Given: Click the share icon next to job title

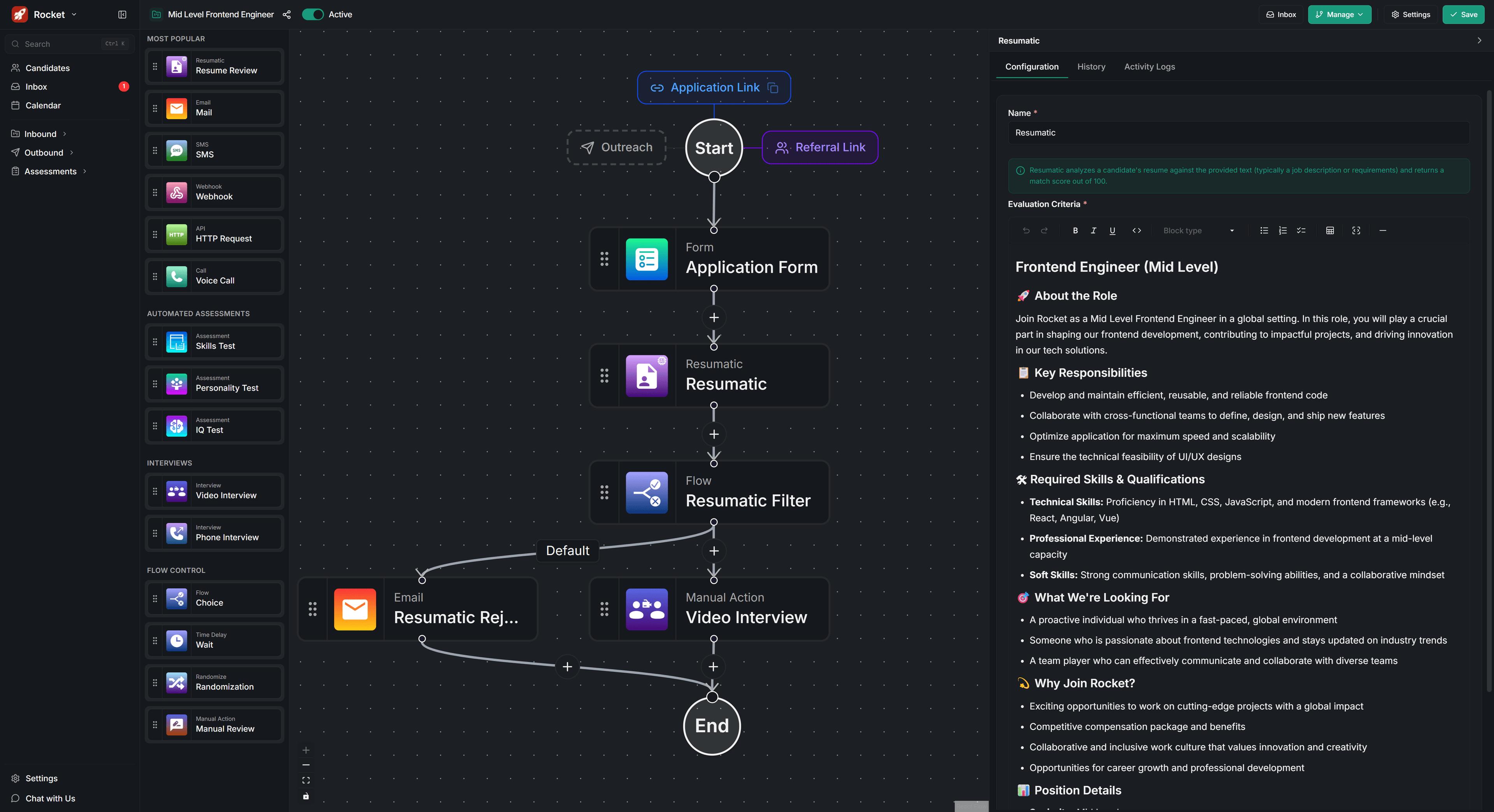Looking at the screenshot, I should pos(286,14).
